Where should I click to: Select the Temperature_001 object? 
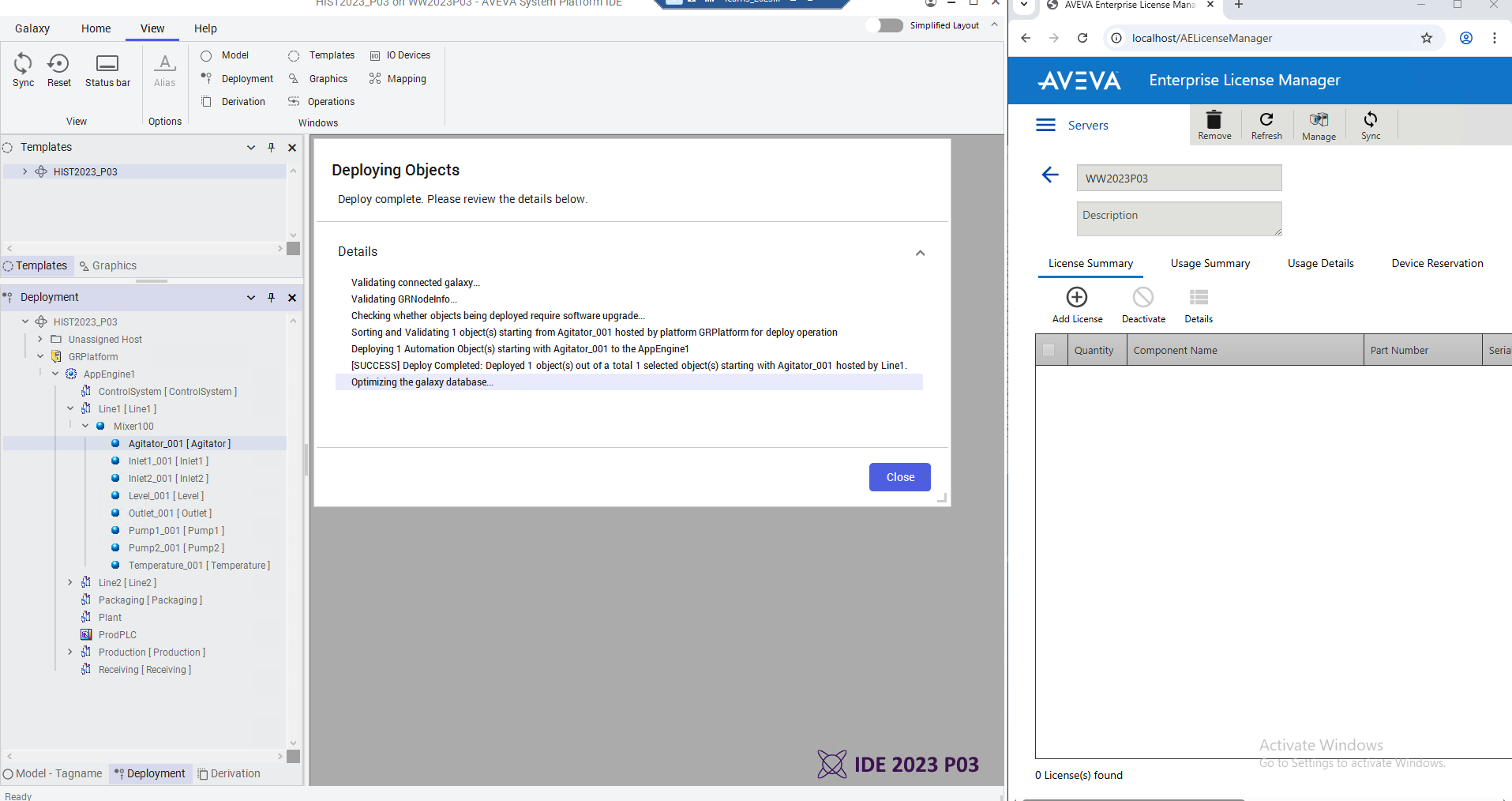pyautogui.click(x=199, y=566)
